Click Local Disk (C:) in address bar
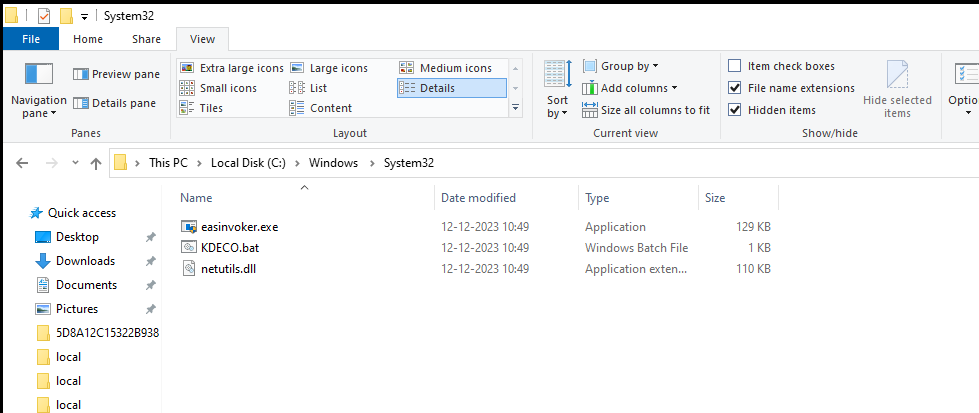This screenshot has height=413, width=979. (x=248, y=163)
